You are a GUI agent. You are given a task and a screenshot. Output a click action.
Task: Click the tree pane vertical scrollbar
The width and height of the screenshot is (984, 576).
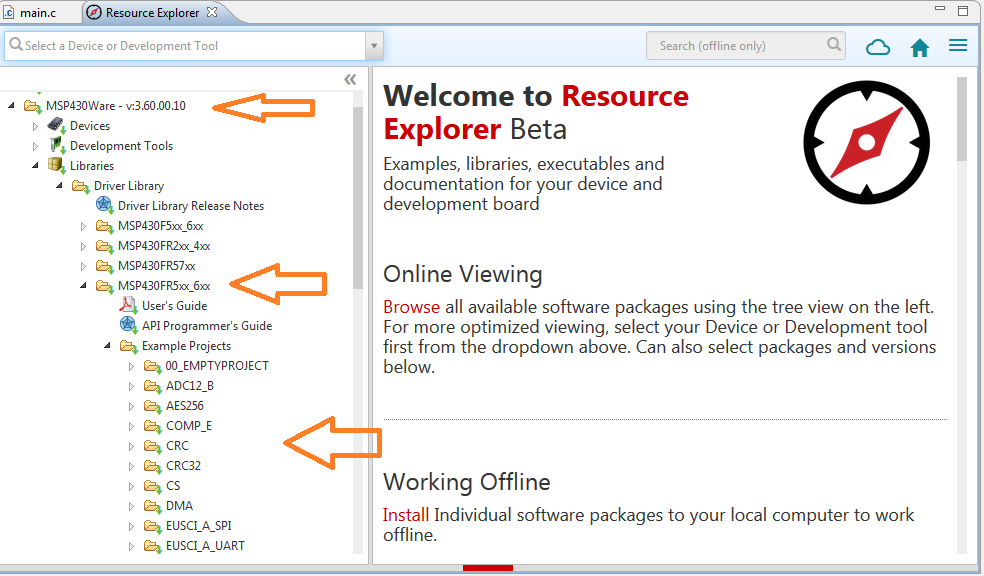tap(358, 198)
